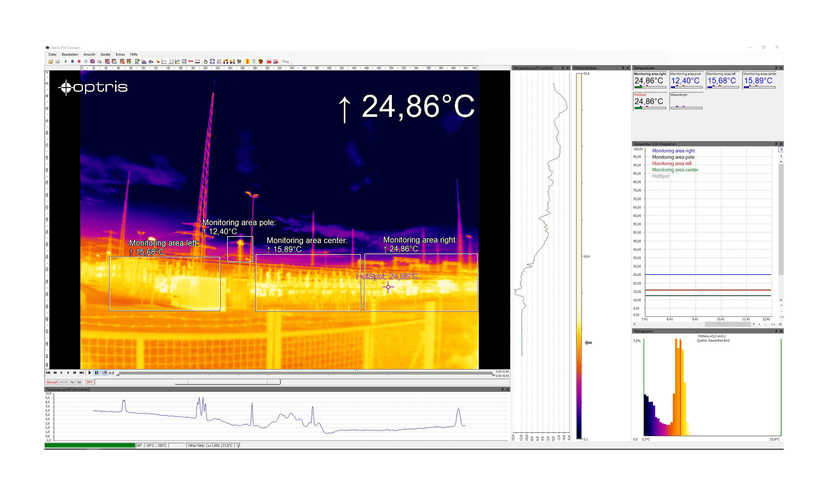
Task: Click the pause button below the thermal image
Action: click(97, 372)
